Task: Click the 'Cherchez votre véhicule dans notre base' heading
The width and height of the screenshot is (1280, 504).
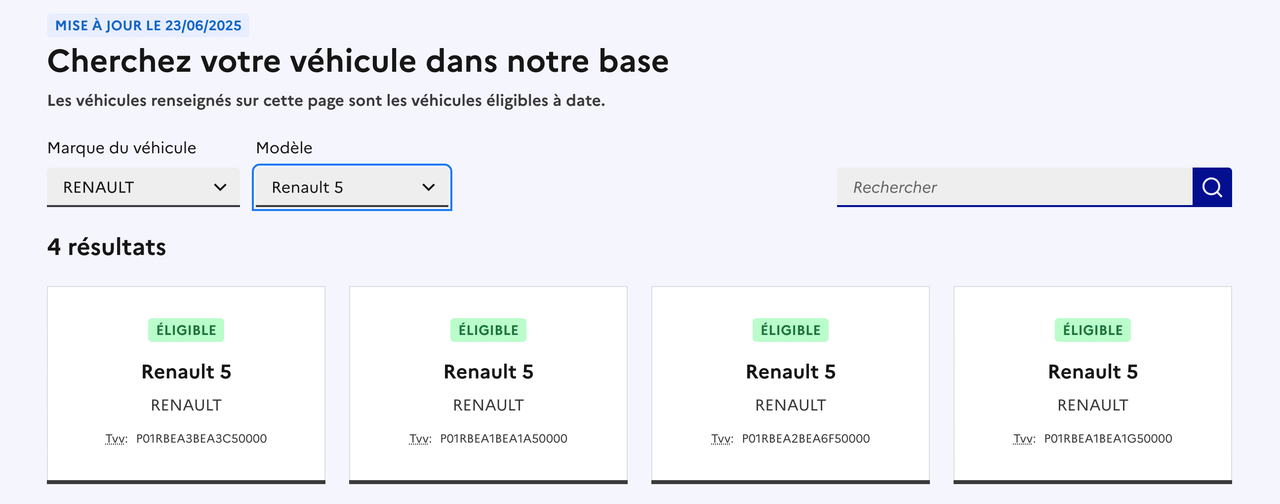Action: coord(358,62)
